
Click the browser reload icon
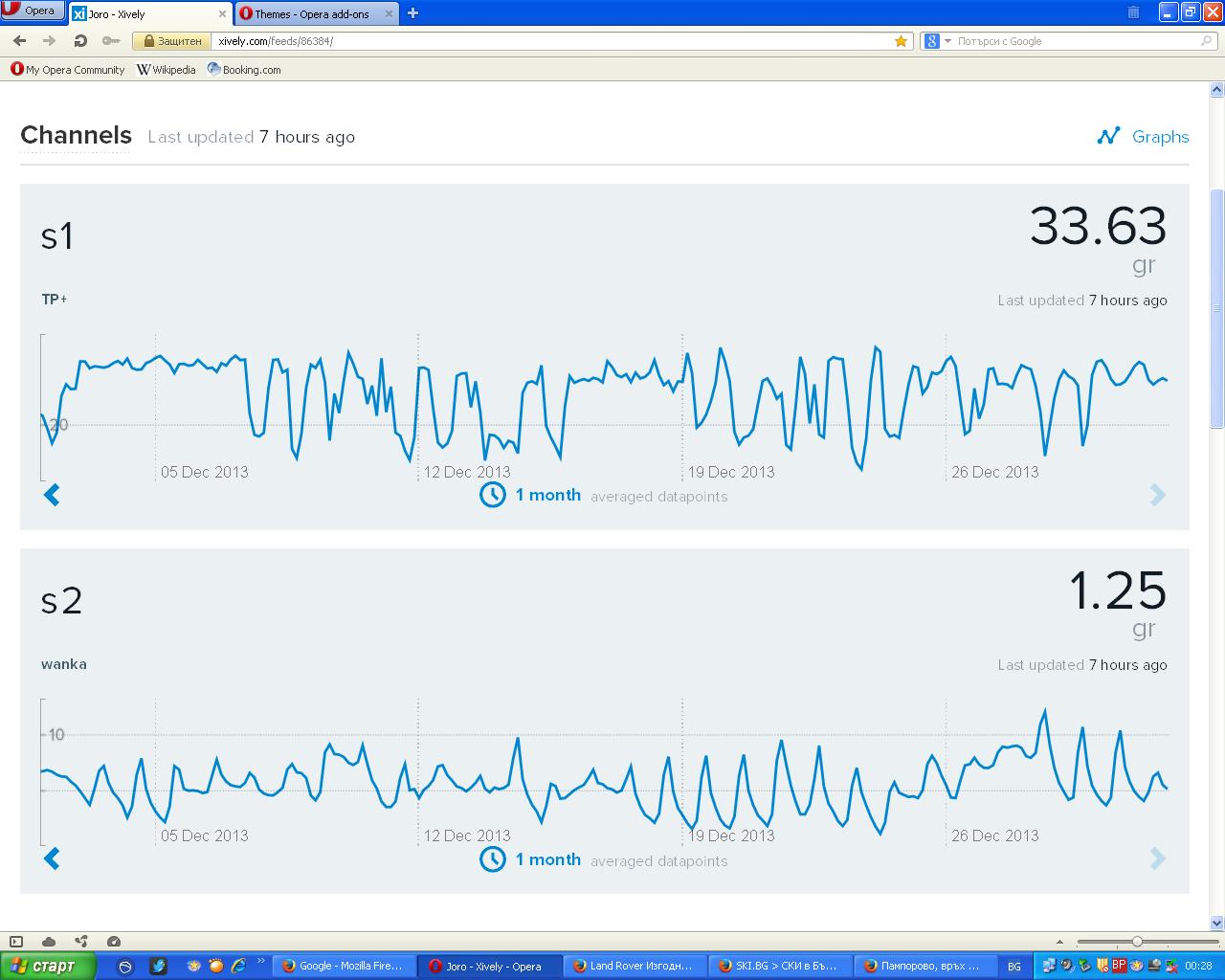tap(80, 41)
